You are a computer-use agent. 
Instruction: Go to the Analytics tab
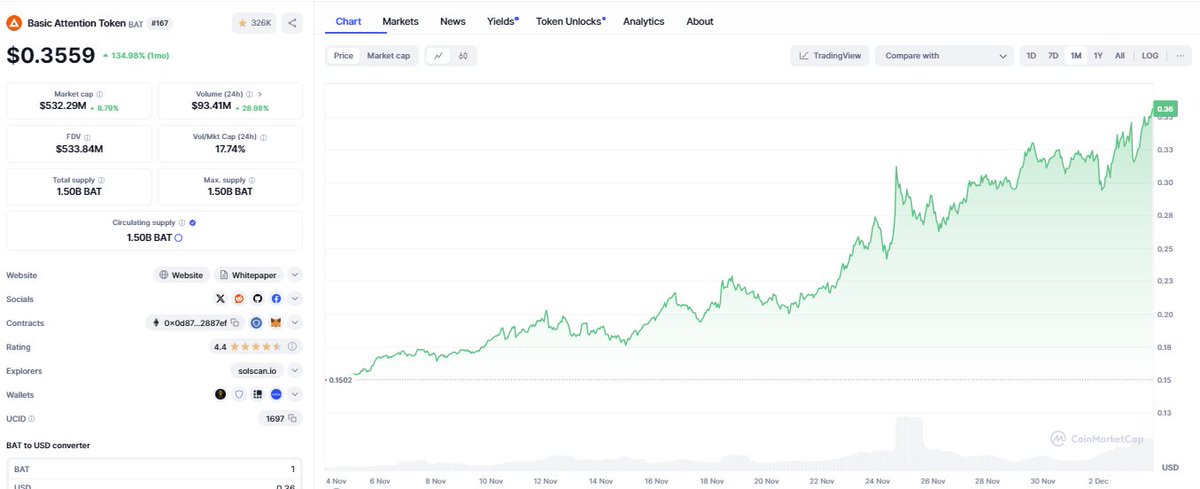click(x=644, y=21)
